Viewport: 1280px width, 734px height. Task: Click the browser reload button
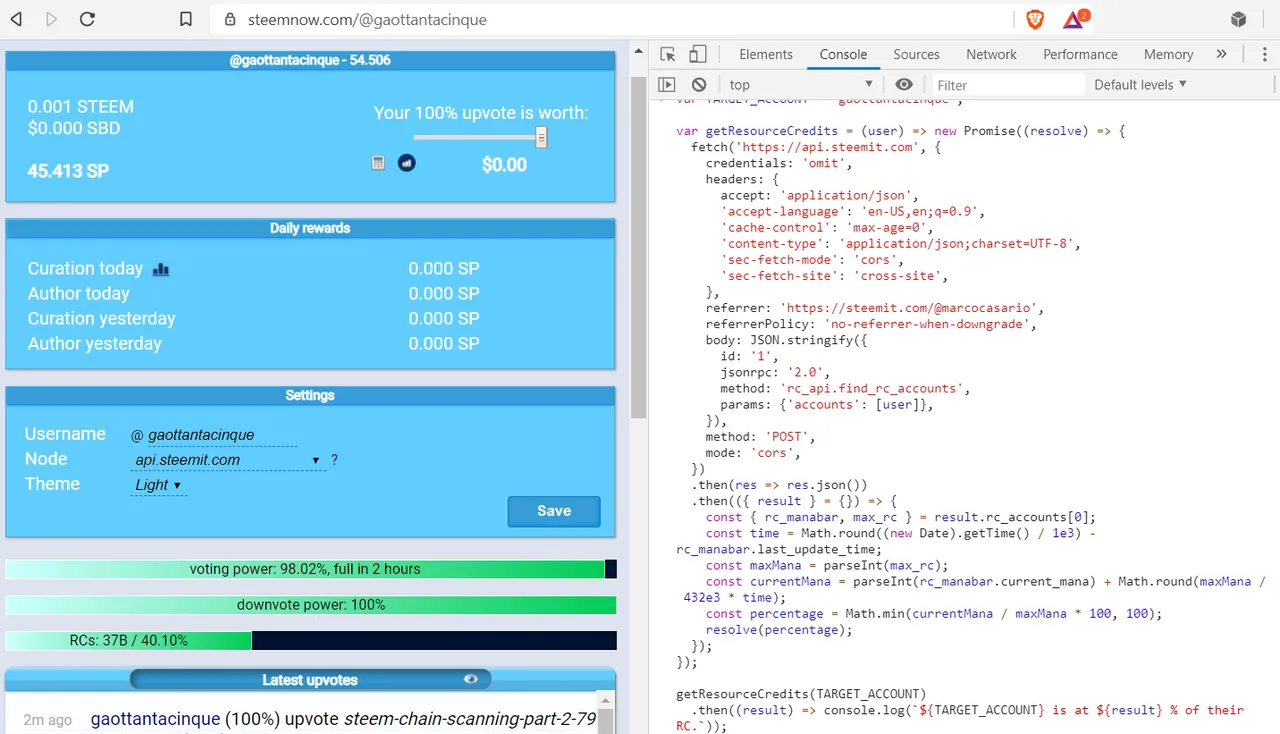[87, 19]
